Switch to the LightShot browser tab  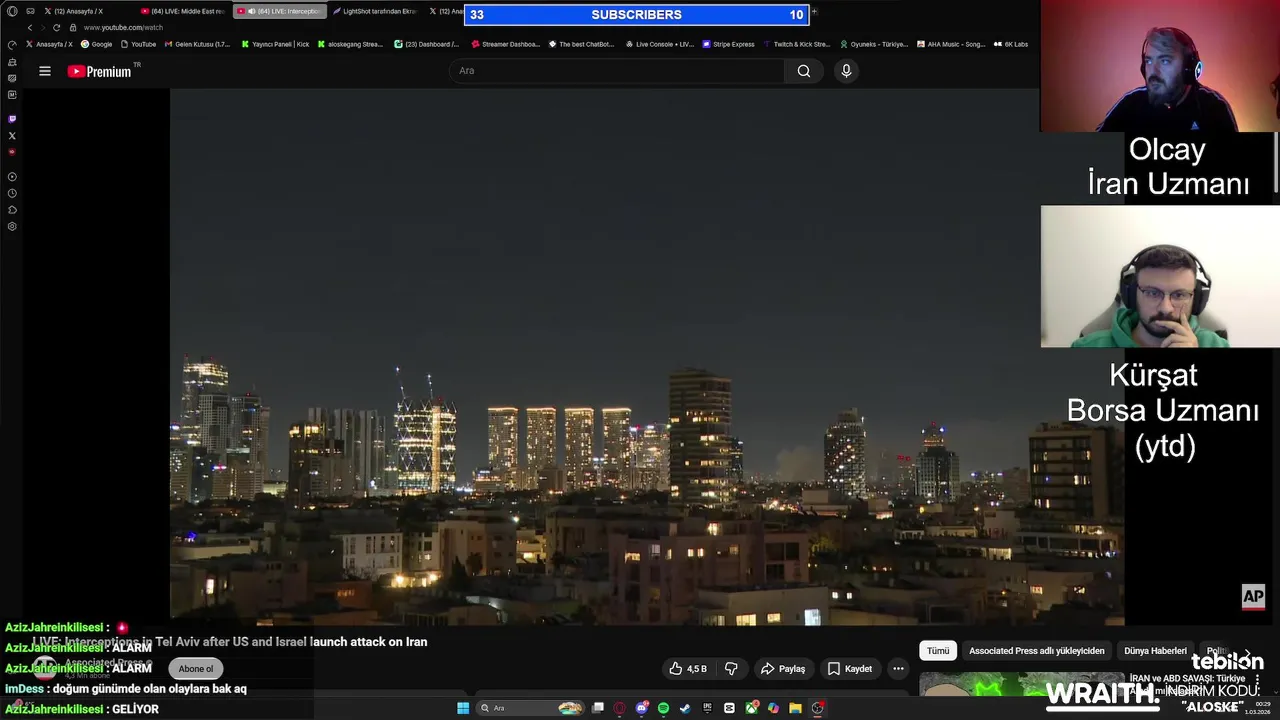(375, 11)
